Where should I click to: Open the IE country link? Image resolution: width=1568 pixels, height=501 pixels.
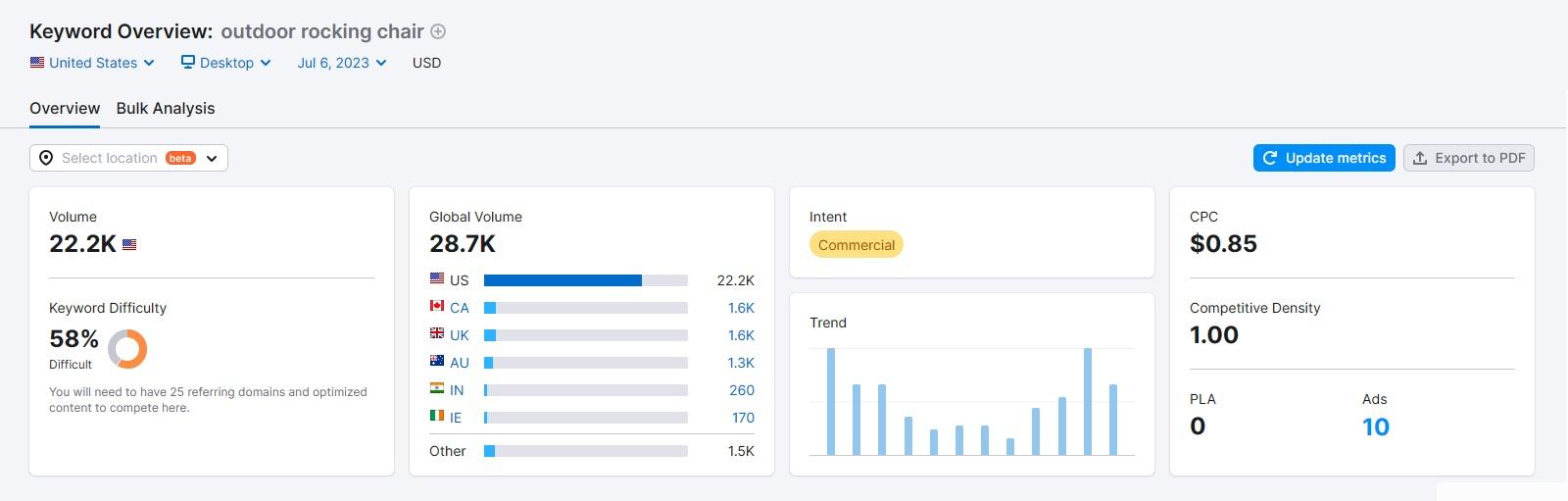[456, 418]
